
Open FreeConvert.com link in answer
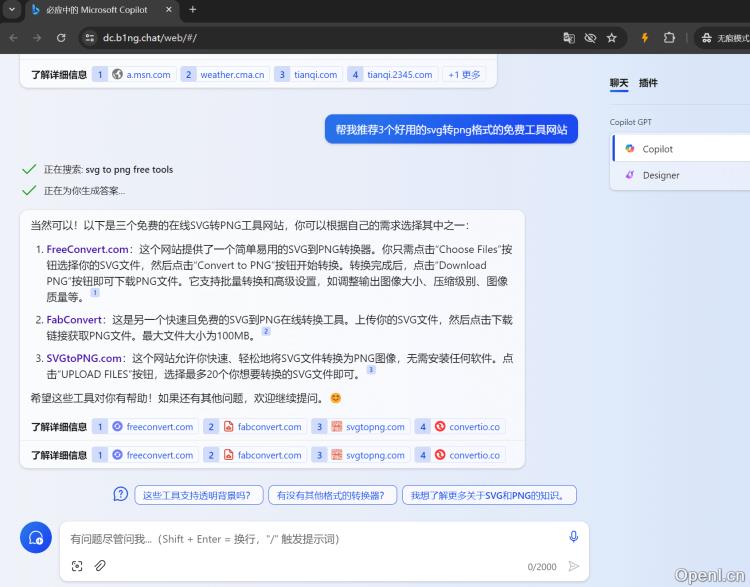pos(88,249)
